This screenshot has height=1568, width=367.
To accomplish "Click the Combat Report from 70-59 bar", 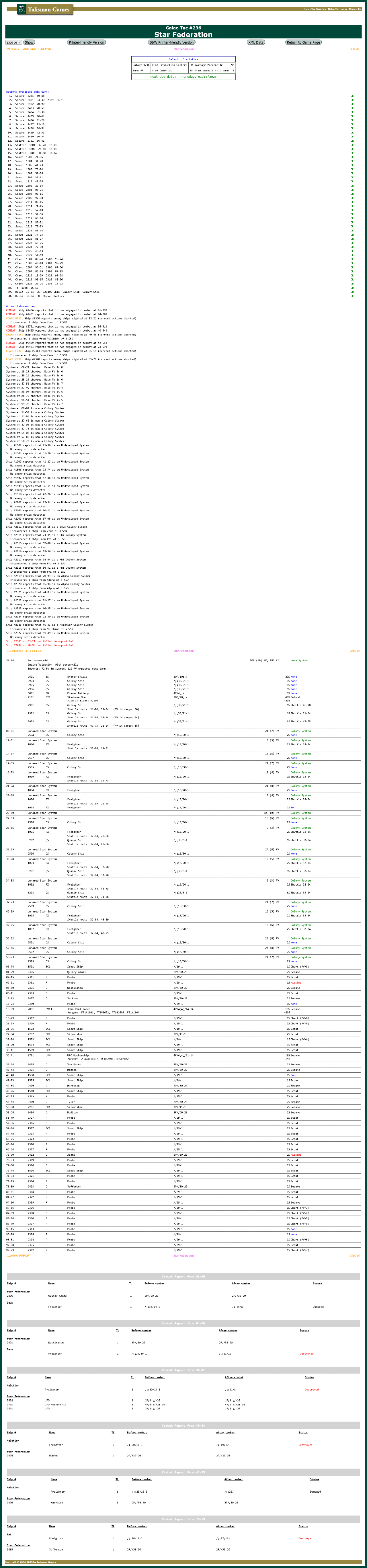I will tap(183, 1519).
